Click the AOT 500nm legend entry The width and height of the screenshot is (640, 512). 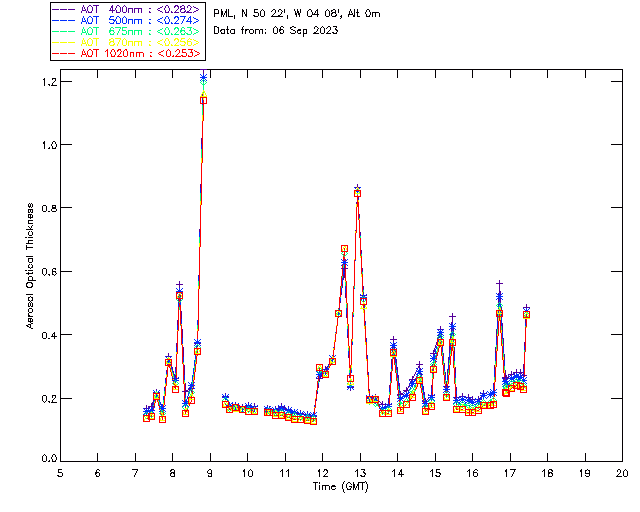click(127, 20)
